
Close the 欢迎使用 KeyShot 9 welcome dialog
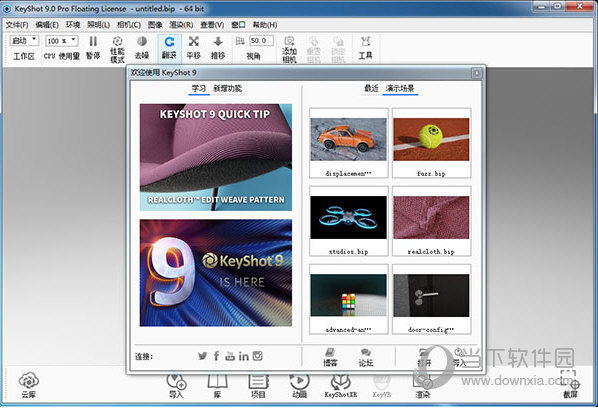476,72
